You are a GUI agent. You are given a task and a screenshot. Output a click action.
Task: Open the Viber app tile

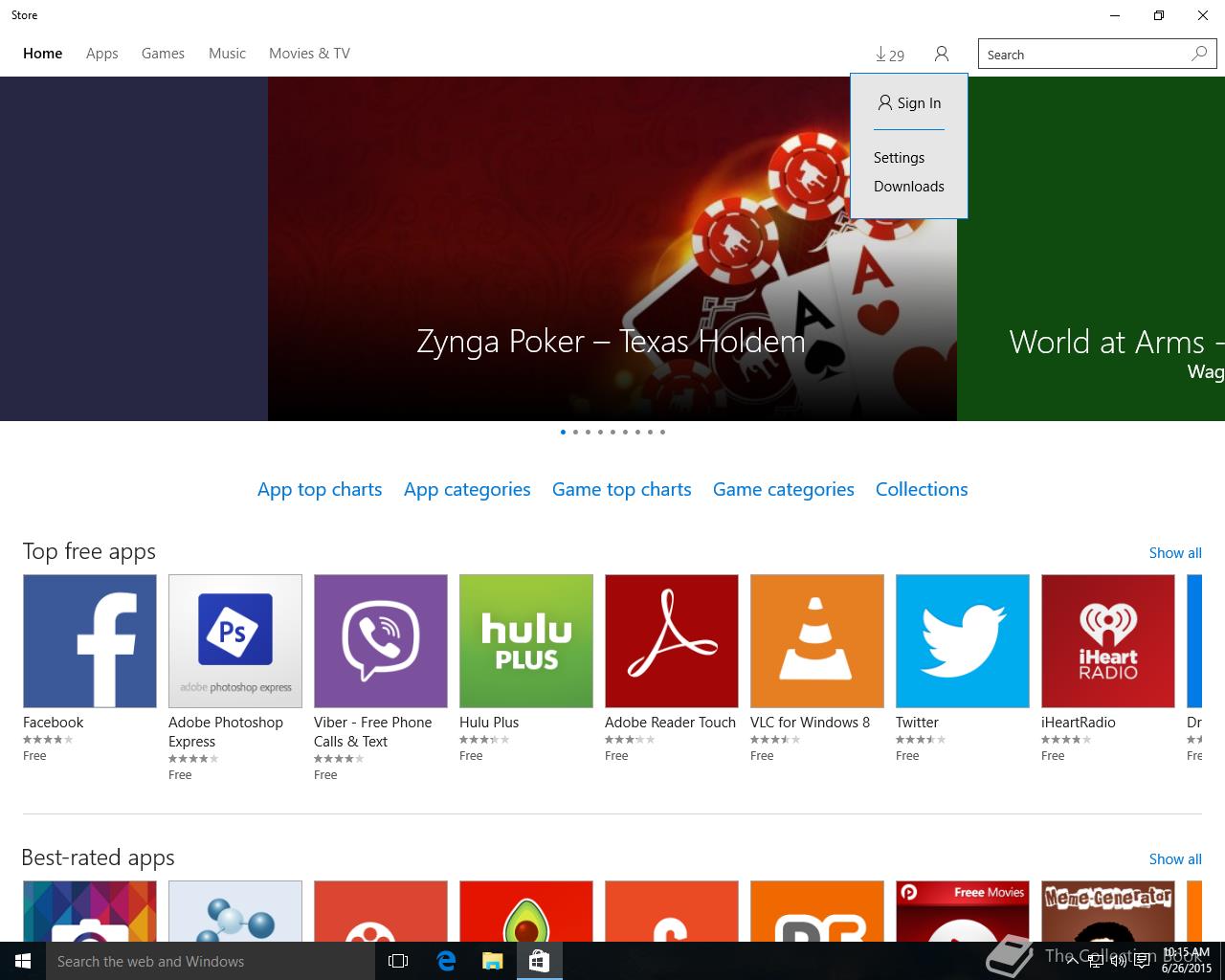(381, 641)
